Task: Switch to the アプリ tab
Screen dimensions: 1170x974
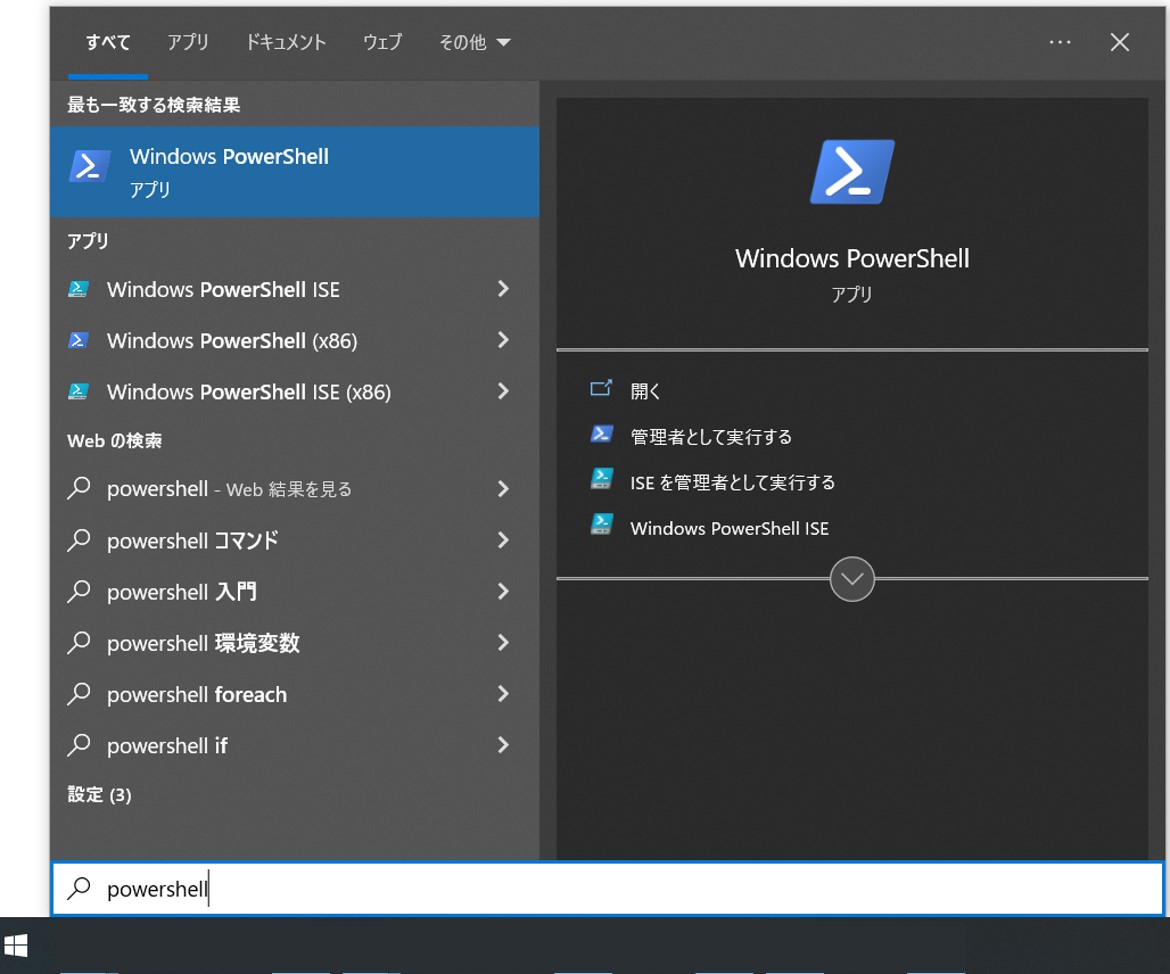Action: pos(187,42)
